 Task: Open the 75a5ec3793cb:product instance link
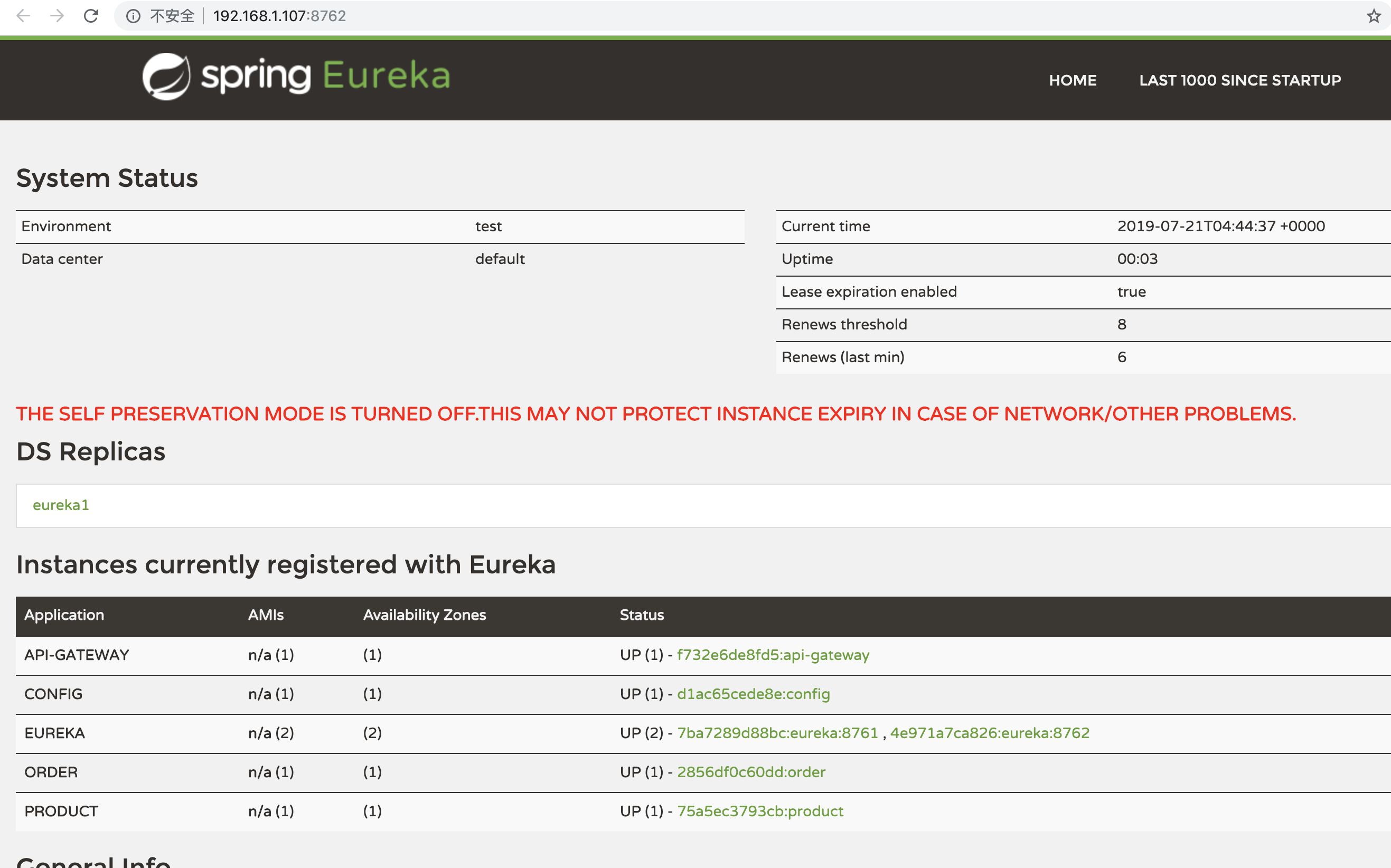pos(760,811)
